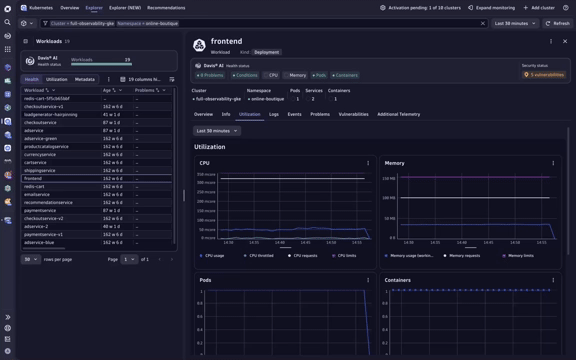Screen dimensions: 576x360
Task: Toggle Memory requests legend series
Action: point(462,256)
